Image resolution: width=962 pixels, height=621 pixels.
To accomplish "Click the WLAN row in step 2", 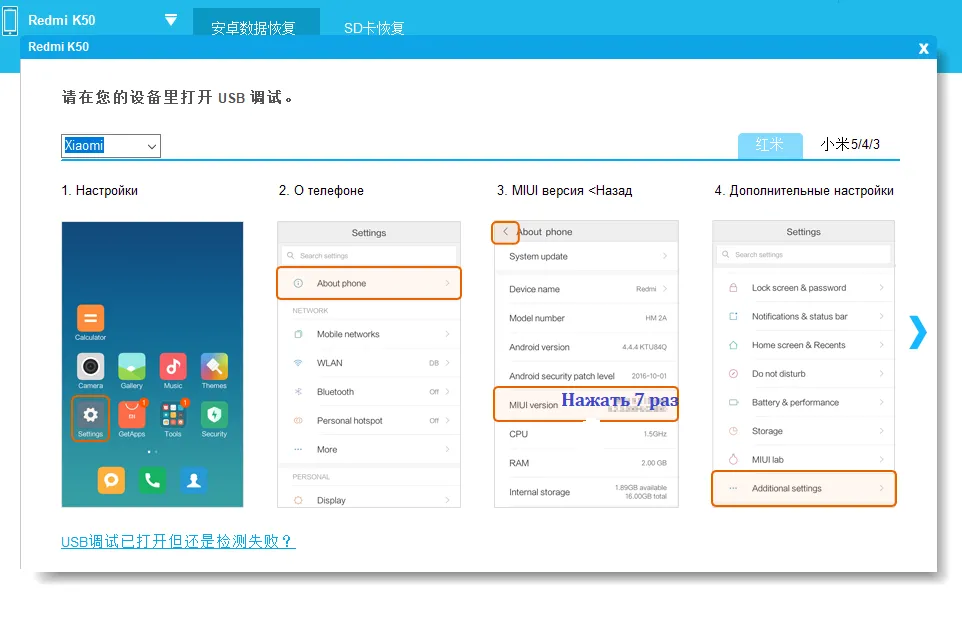I will tap(369, 363).
